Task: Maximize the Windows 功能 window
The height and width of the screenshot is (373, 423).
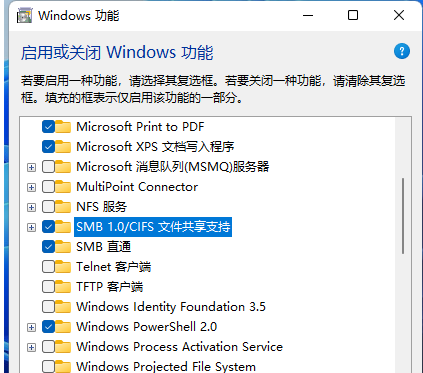Action: (x=353, y=15)
